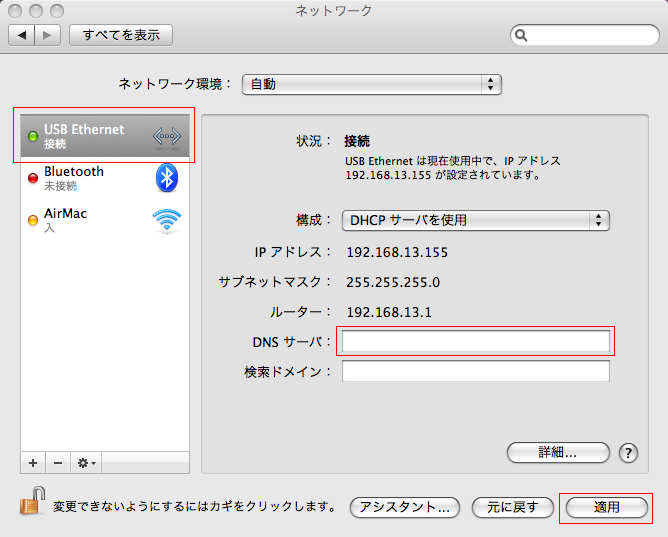This screenshot has width=668, height=537.
Task: Click the third zoom window button
Action: 57,11
